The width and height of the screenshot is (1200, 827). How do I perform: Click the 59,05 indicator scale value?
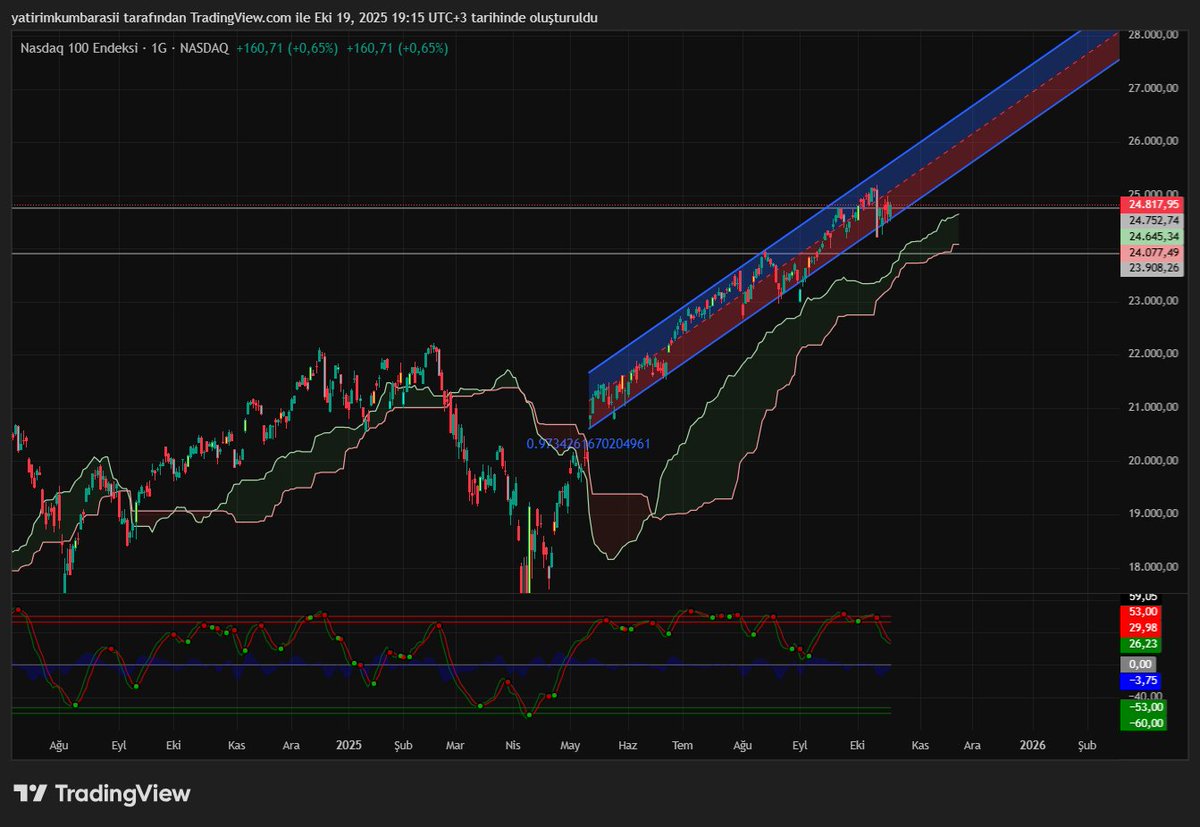1144,596
